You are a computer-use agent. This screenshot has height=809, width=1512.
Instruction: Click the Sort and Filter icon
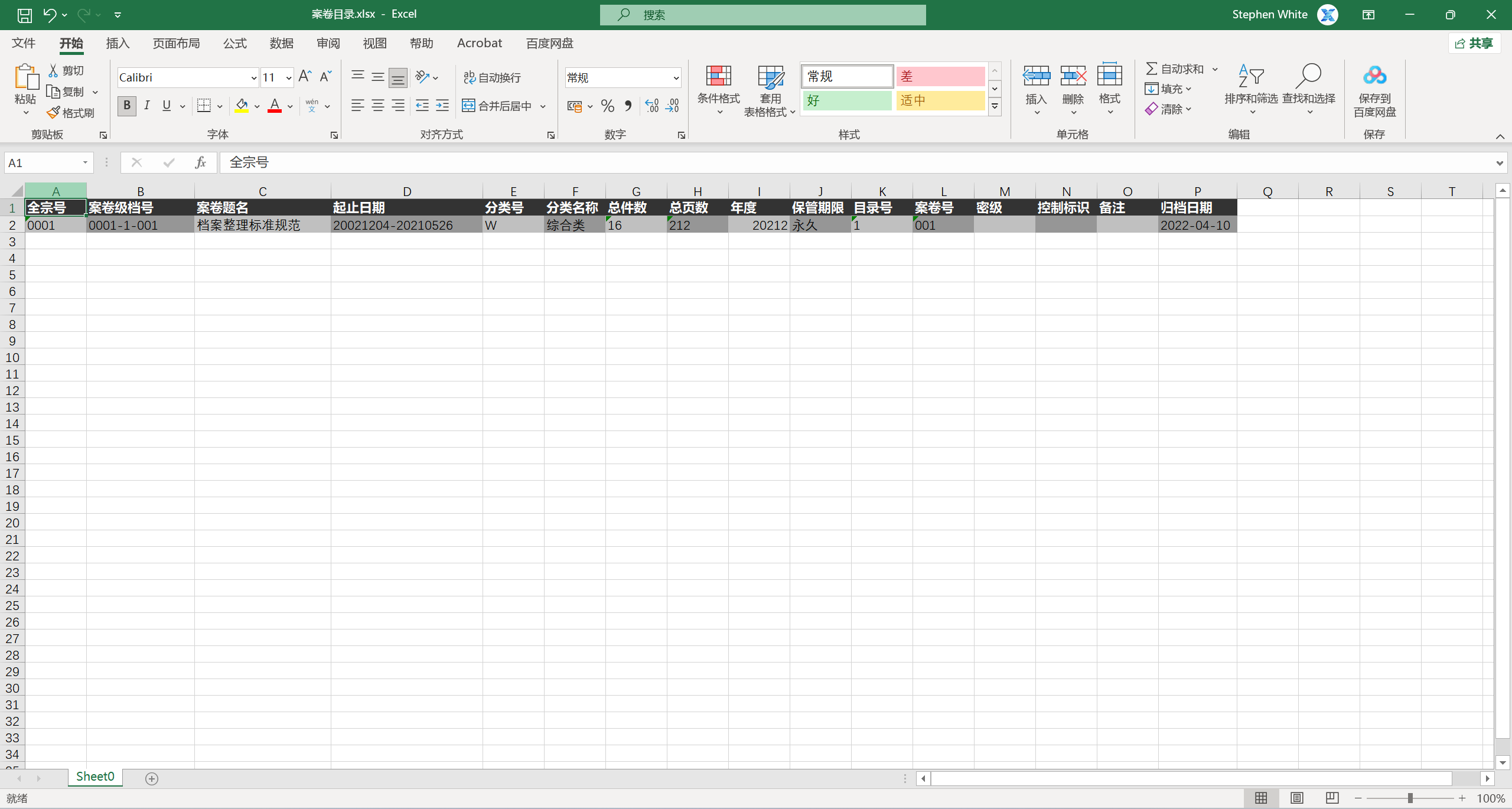point(1250,77)
